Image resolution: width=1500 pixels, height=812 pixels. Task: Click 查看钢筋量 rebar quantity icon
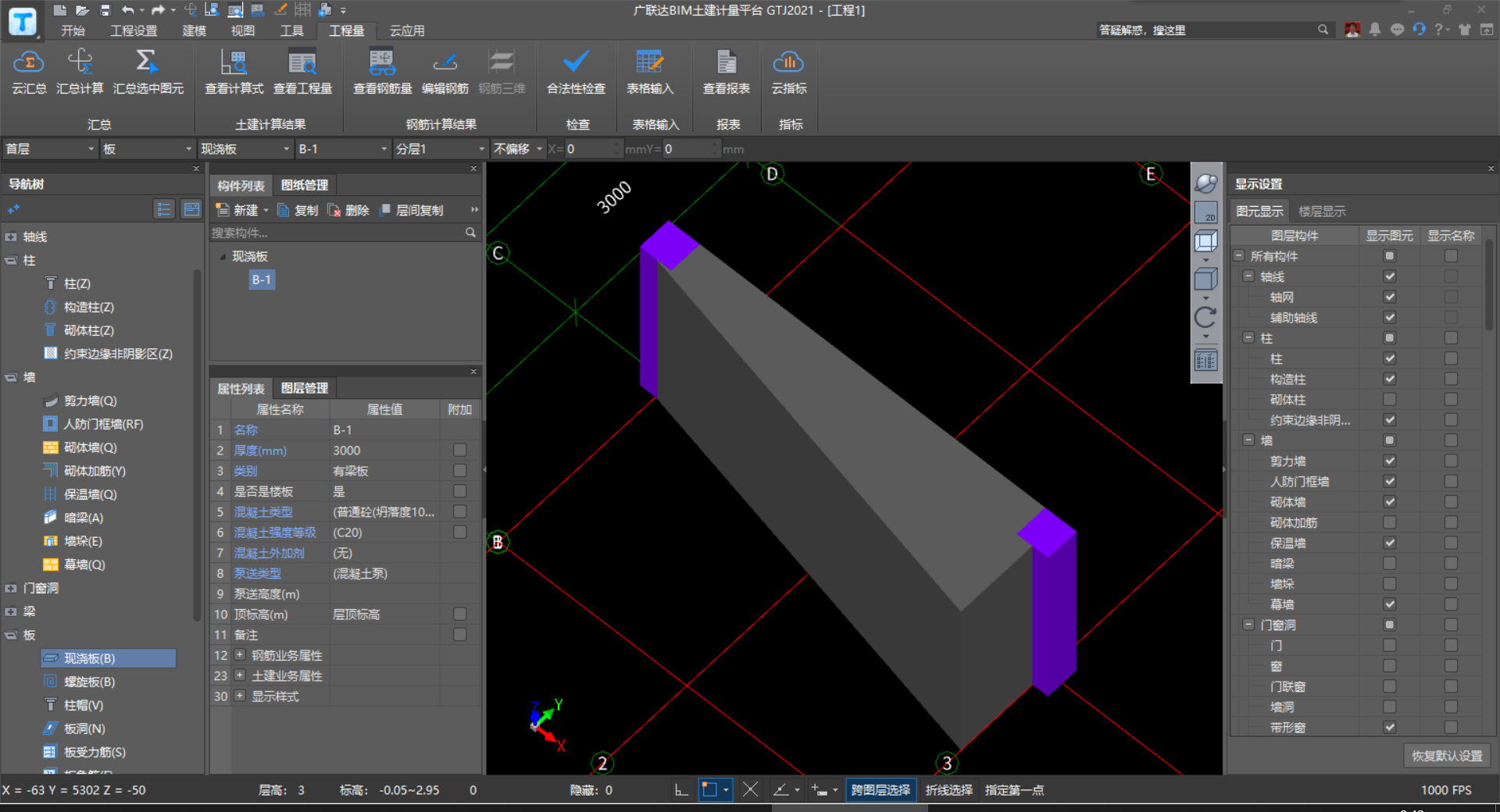(382, 62)
